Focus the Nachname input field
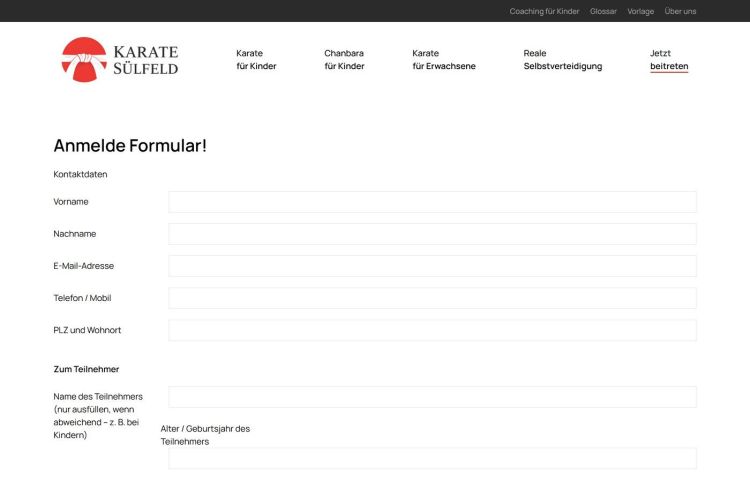Viewport: 750px width, 482px height. 432,234
